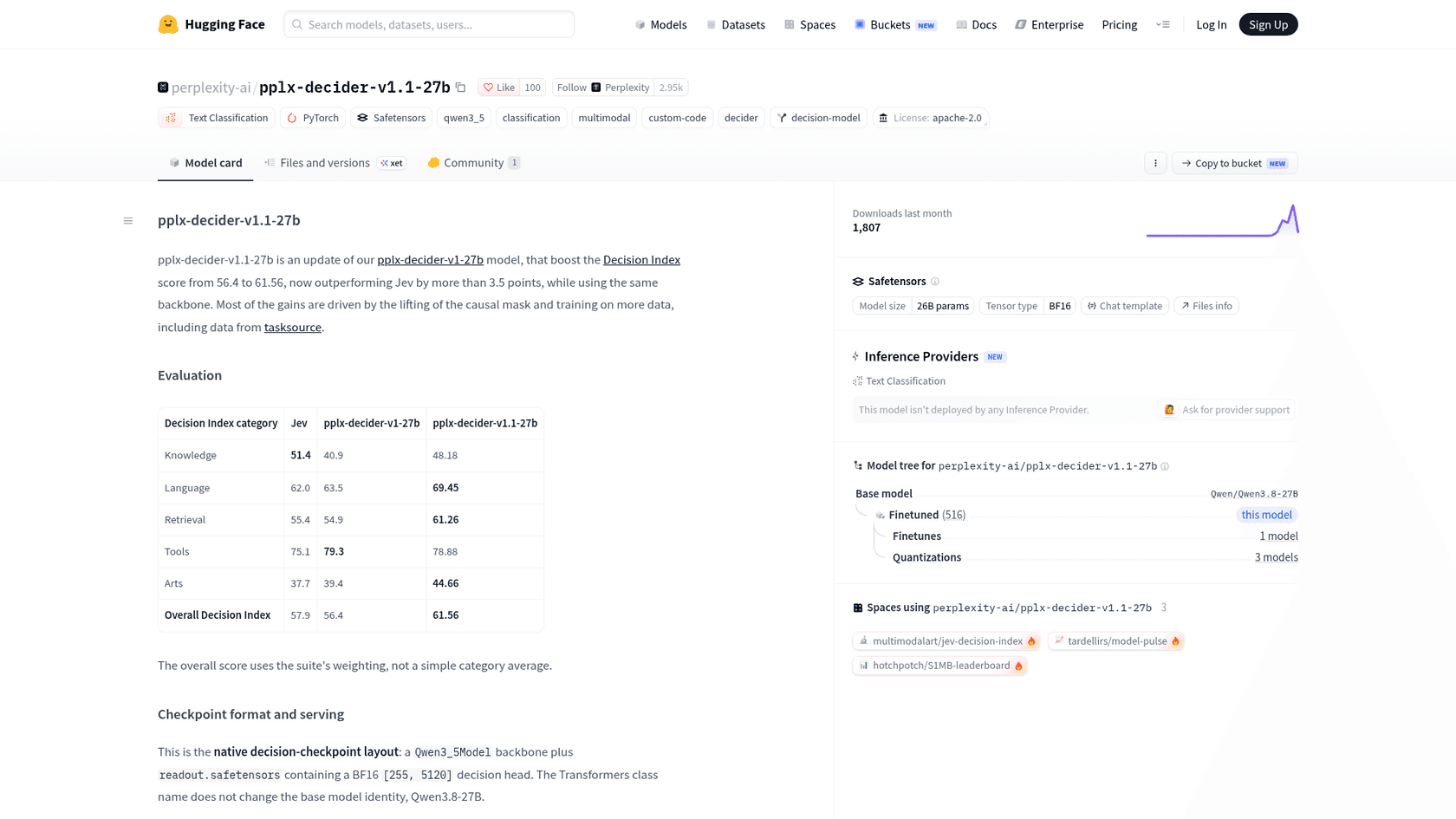Click the search models input field
The image size is (1456, 819).
[x=429, y=24]
